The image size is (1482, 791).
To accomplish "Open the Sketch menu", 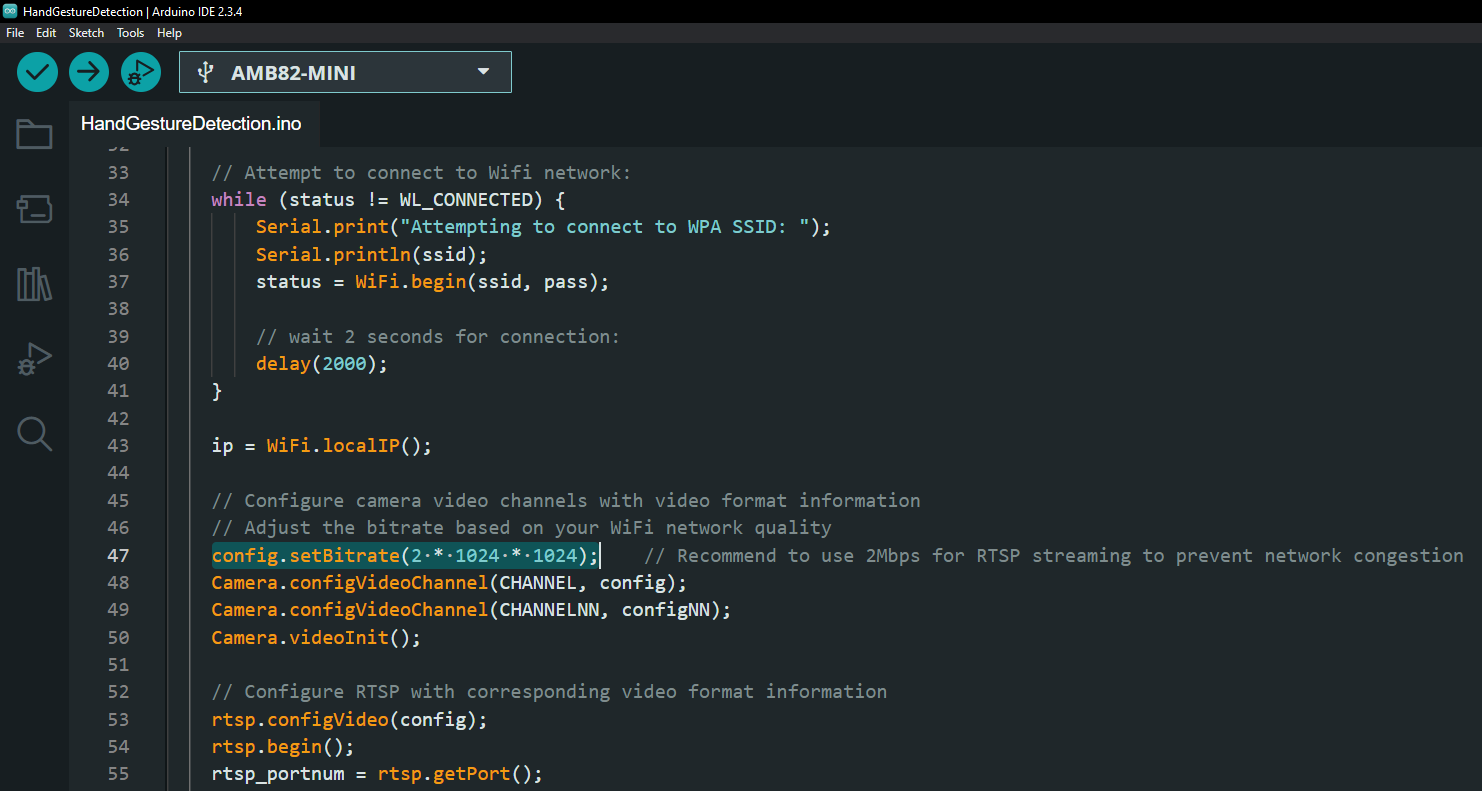I will pos(86,33).
